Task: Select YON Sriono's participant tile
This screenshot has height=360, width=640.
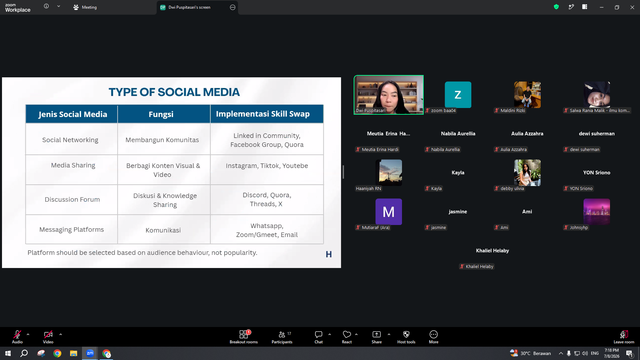Action: [597, 173]
